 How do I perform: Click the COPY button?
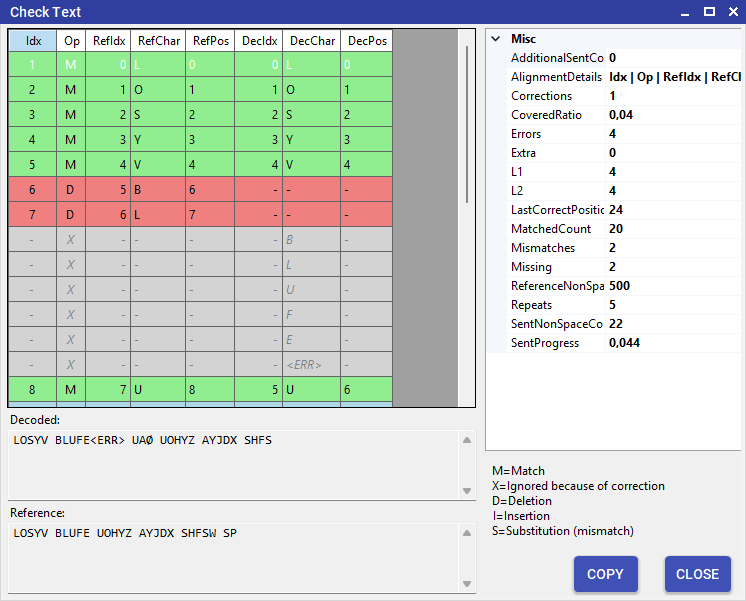tap(605, 574)
